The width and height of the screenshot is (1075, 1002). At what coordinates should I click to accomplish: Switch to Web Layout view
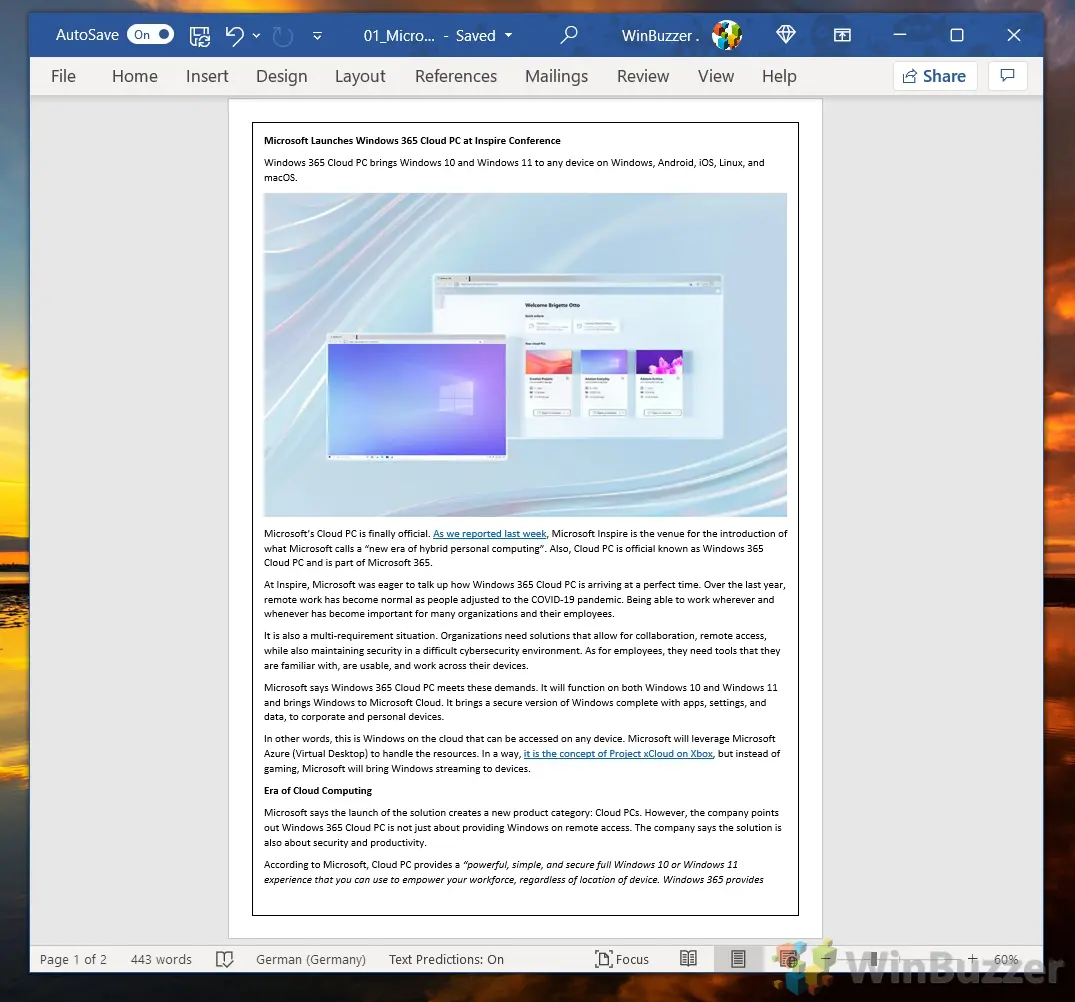[786, 959]
